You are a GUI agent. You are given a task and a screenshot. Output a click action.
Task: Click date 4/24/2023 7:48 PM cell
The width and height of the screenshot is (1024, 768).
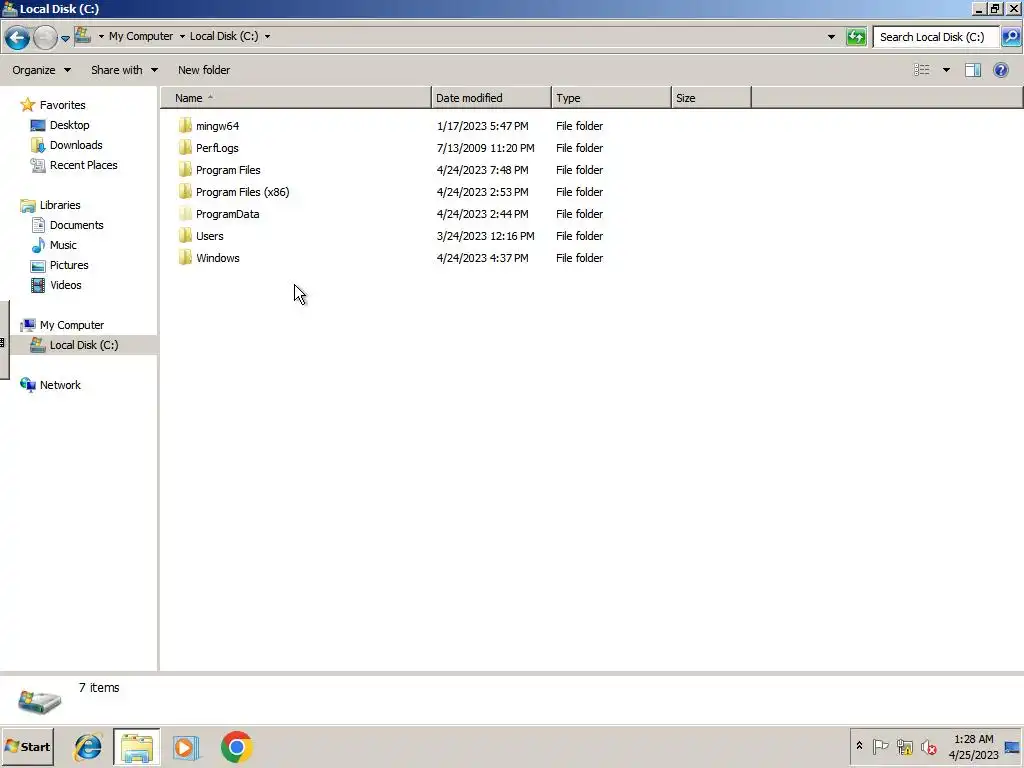tap(483, 170)
